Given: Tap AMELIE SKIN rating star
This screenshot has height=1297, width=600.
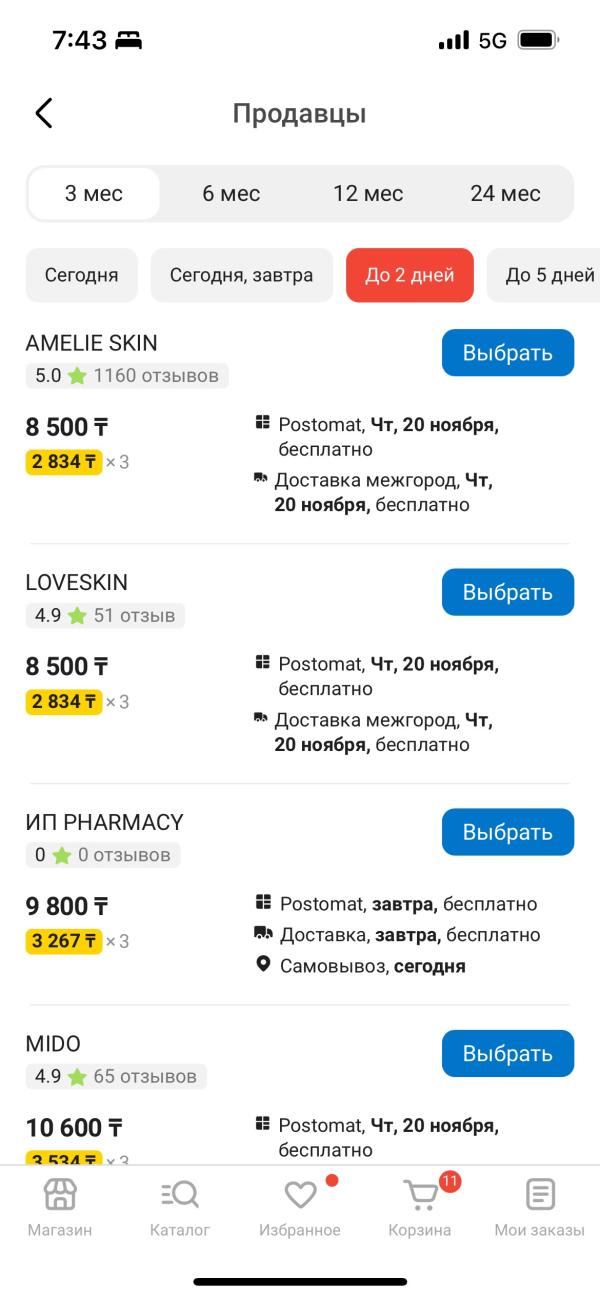Looking at the screenshot, I should (77, 377).
